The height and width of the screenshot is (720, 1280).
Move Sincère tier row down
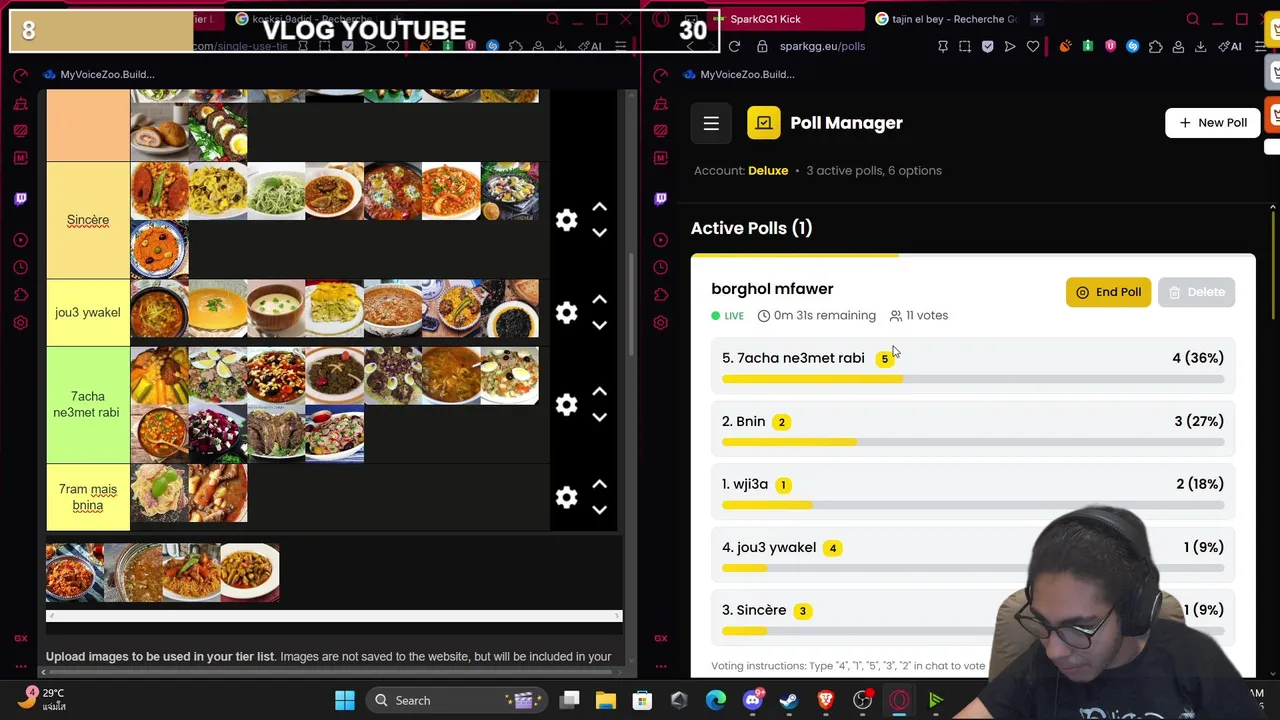point(599,232)
